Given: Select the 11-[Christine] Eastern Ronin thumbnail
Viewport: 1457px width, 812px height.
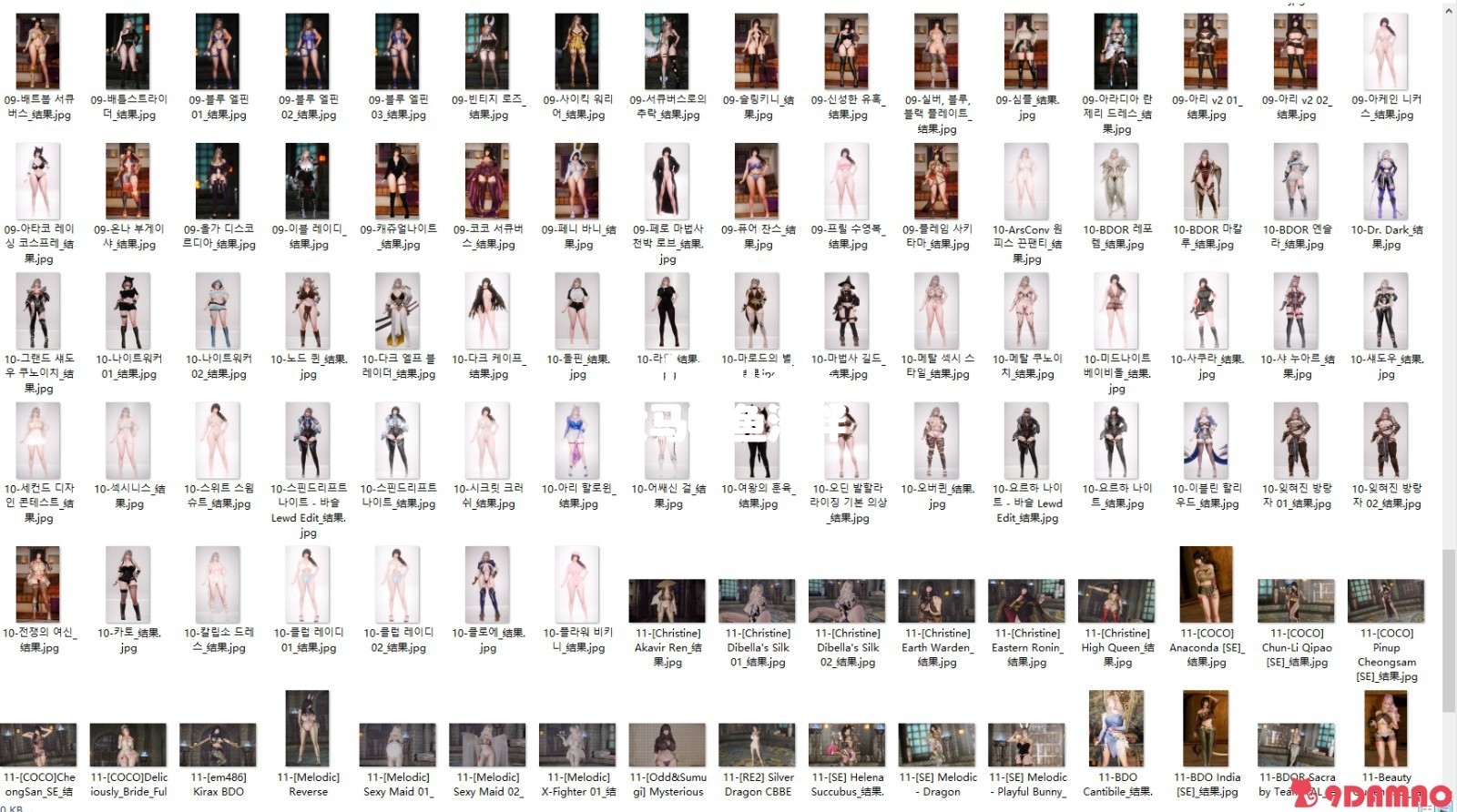Looking at the screenshot, I should click(x=1026, y=601).
